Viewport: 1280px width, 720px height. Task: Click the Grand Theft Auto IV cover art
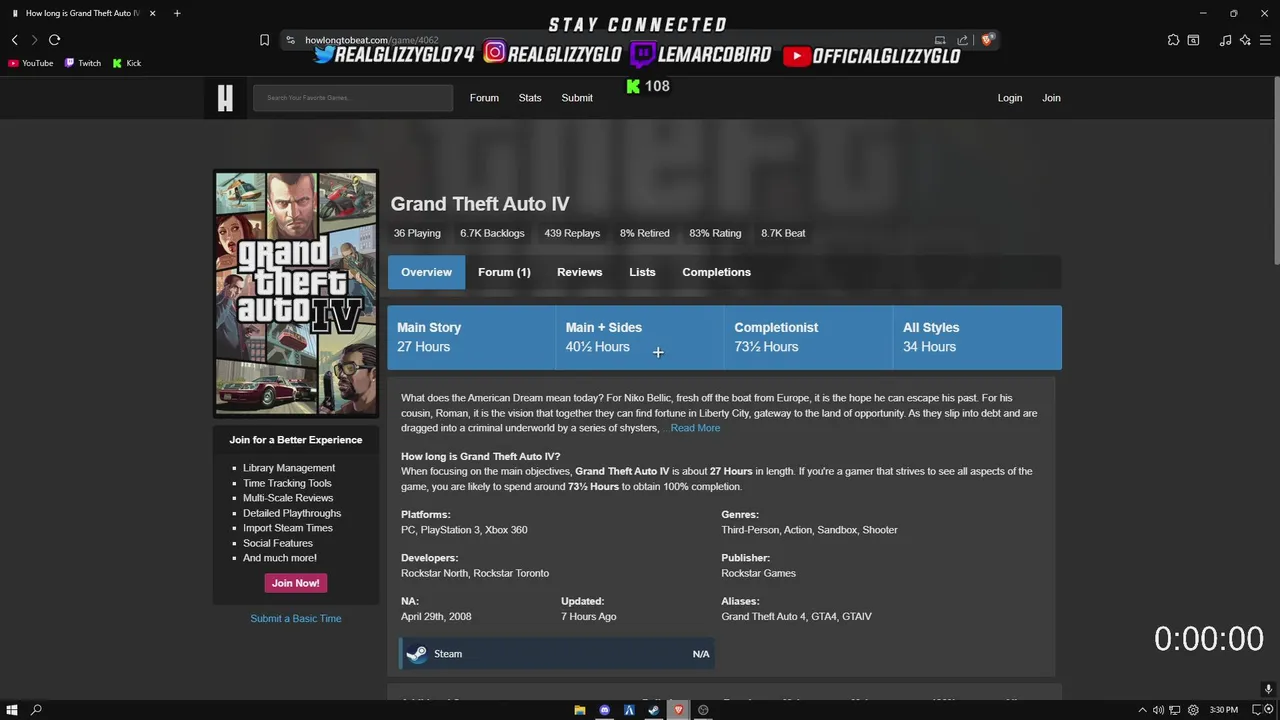[x=296, y=294]
